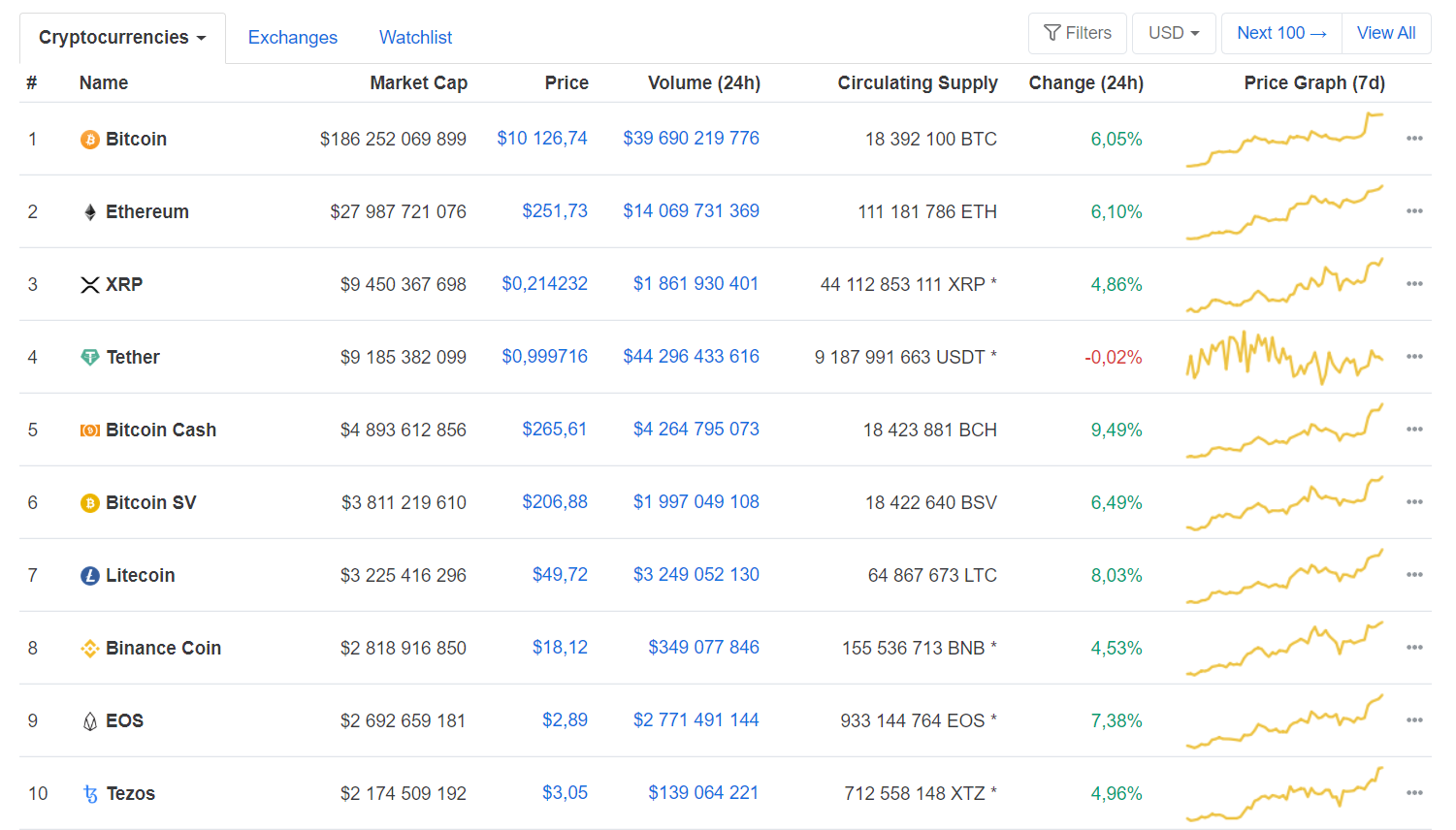1456x830 pixels.
Task: Open XRP 7d price graph
Action: click(1284, 285)
